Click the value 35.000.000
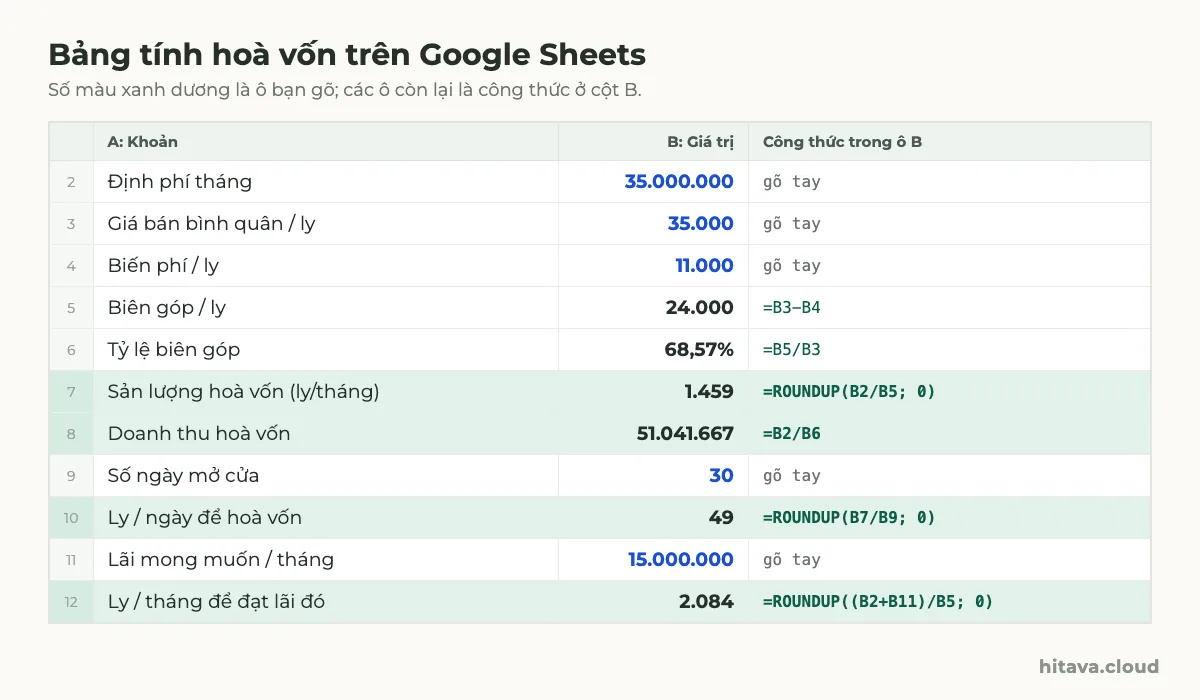This screenshot has height=700, width=1200. [679, 182]
